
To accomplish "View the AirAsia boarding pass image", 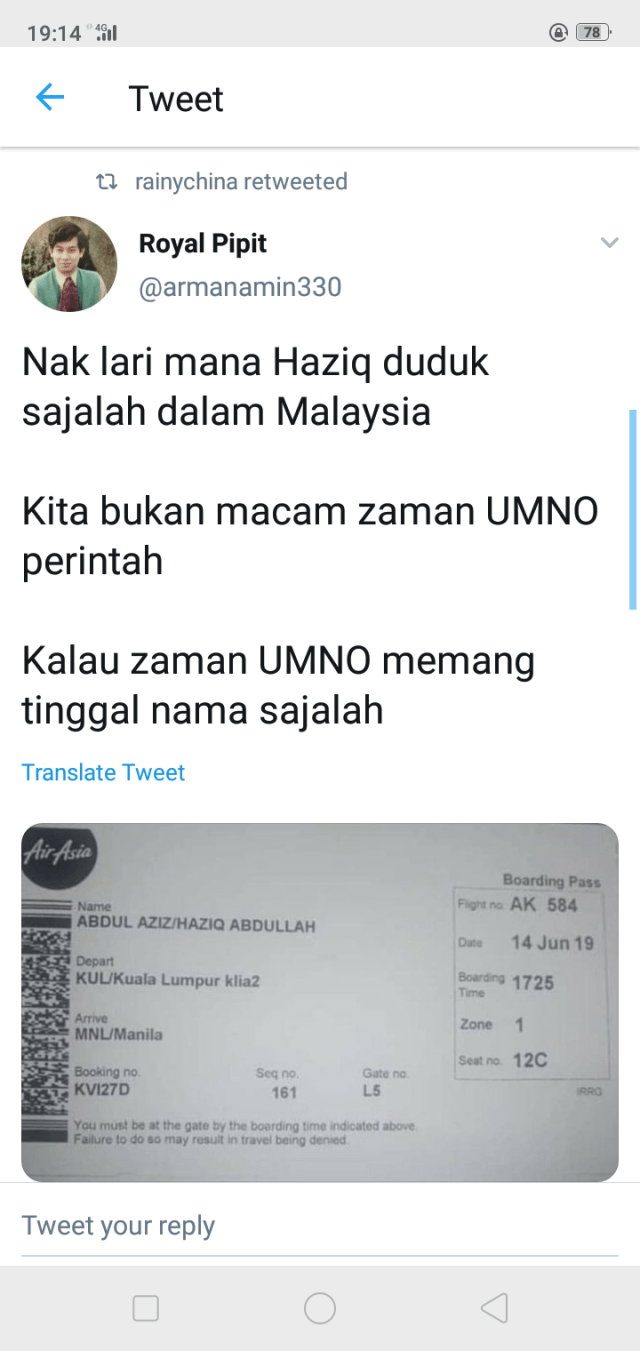I will (x=320, y=1002).
